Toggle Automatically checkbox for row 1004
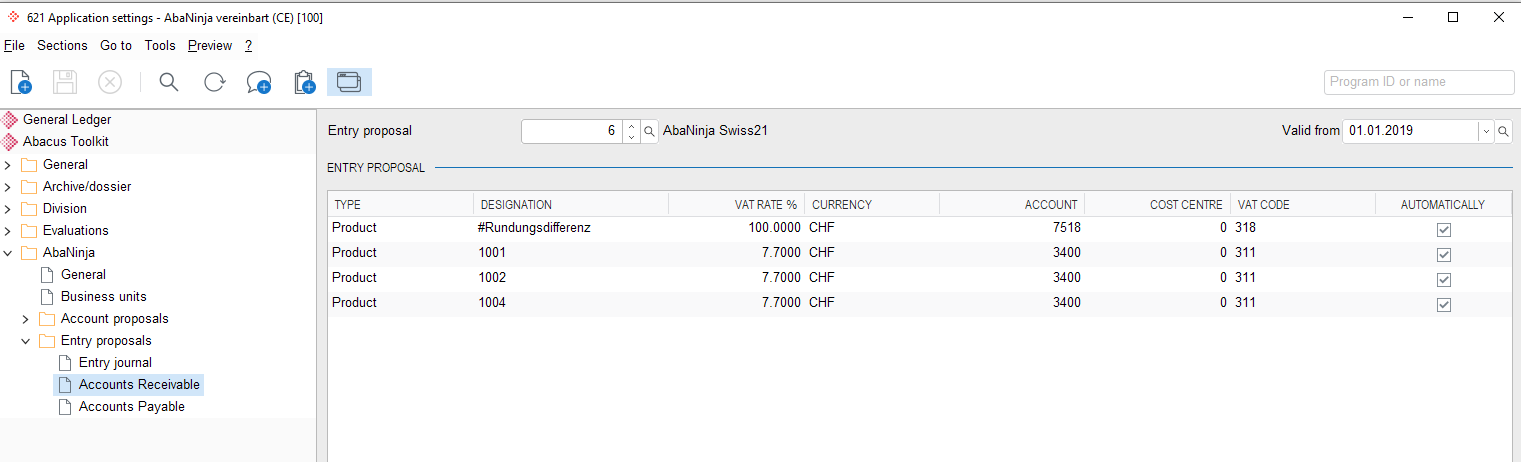Viewport: 1521px width, 462px height. pyautogui.click(x=1443, y=304)
